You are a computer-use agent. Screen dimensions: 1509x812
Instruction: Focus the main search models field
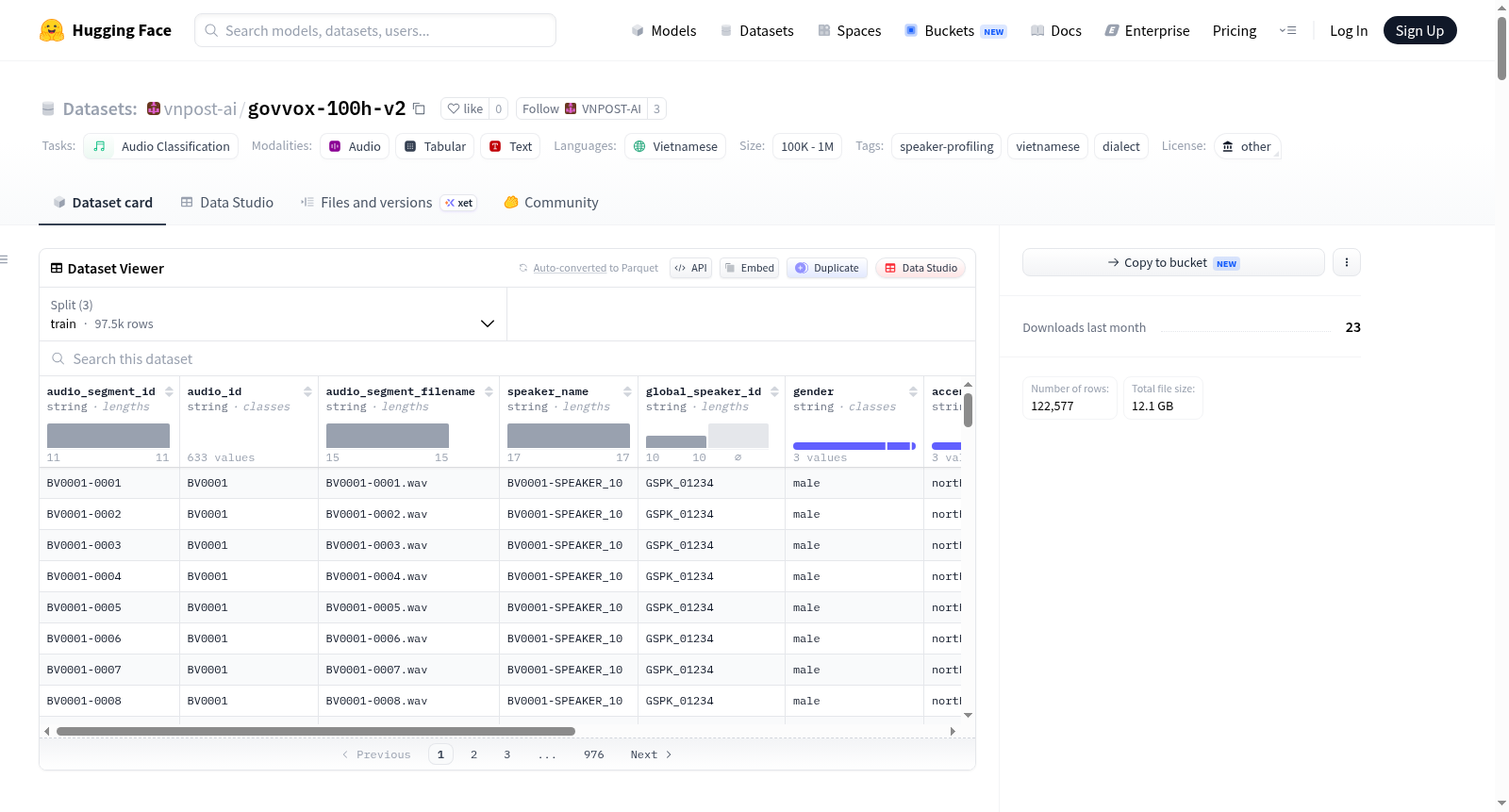375,30
